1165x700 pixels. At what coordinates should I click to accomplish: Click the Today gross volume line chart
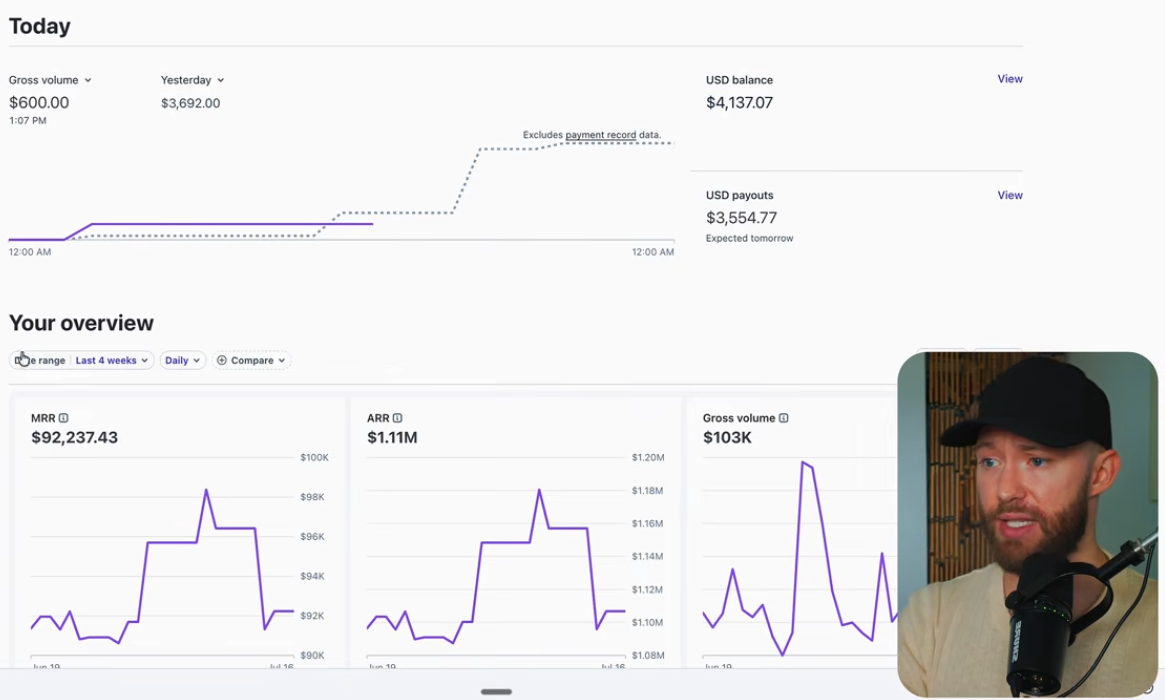pos(342,189)
